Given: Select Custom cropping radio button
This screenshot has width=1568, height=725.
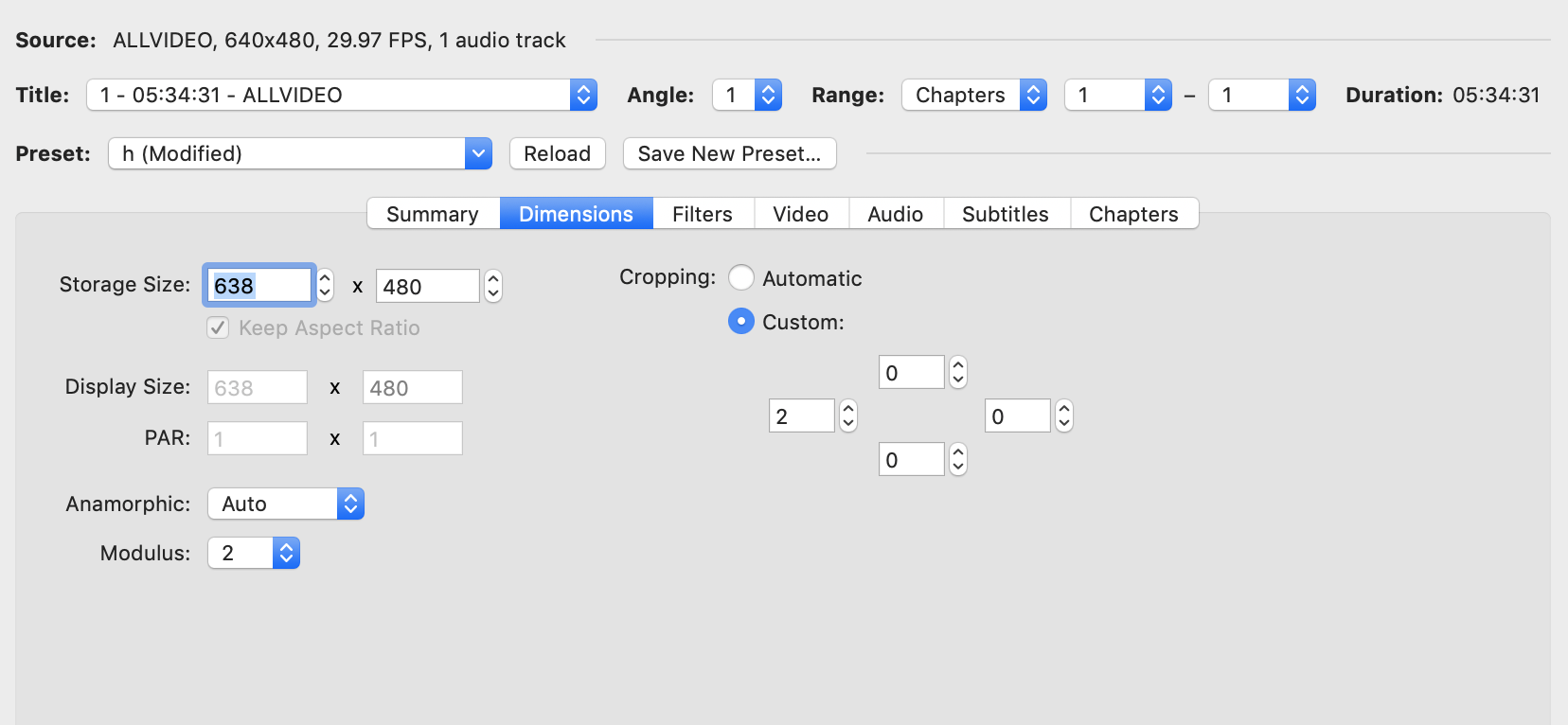Looking at the screenshot, I should tap(741, 322).
